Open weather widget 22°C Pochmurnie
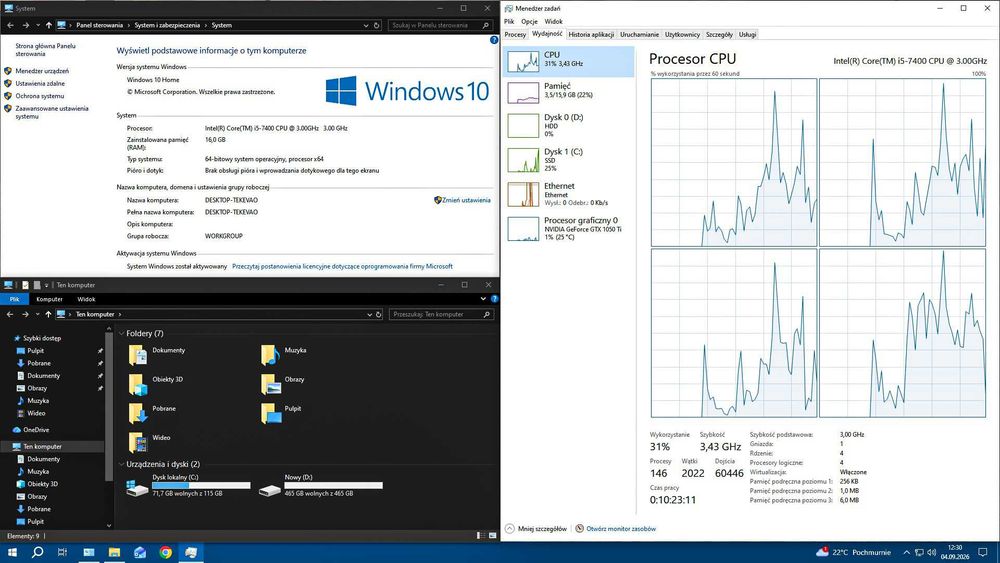Screen dimensions: 1000x563 [853, 552]
